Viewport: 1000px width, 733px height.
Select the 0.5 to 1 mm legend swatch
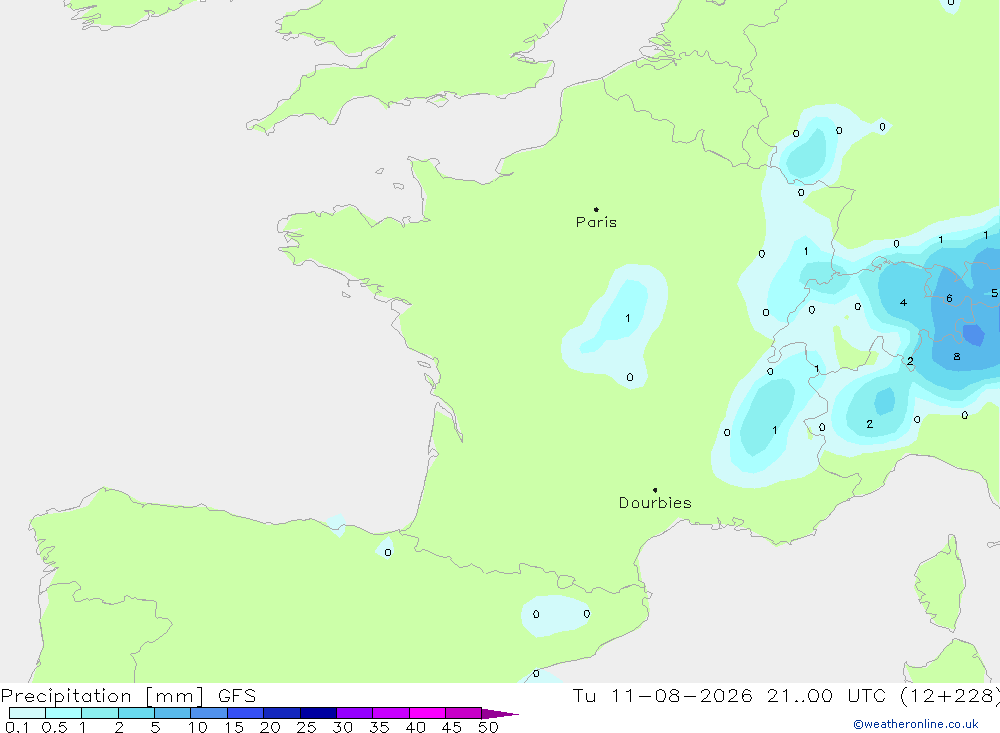64,713
